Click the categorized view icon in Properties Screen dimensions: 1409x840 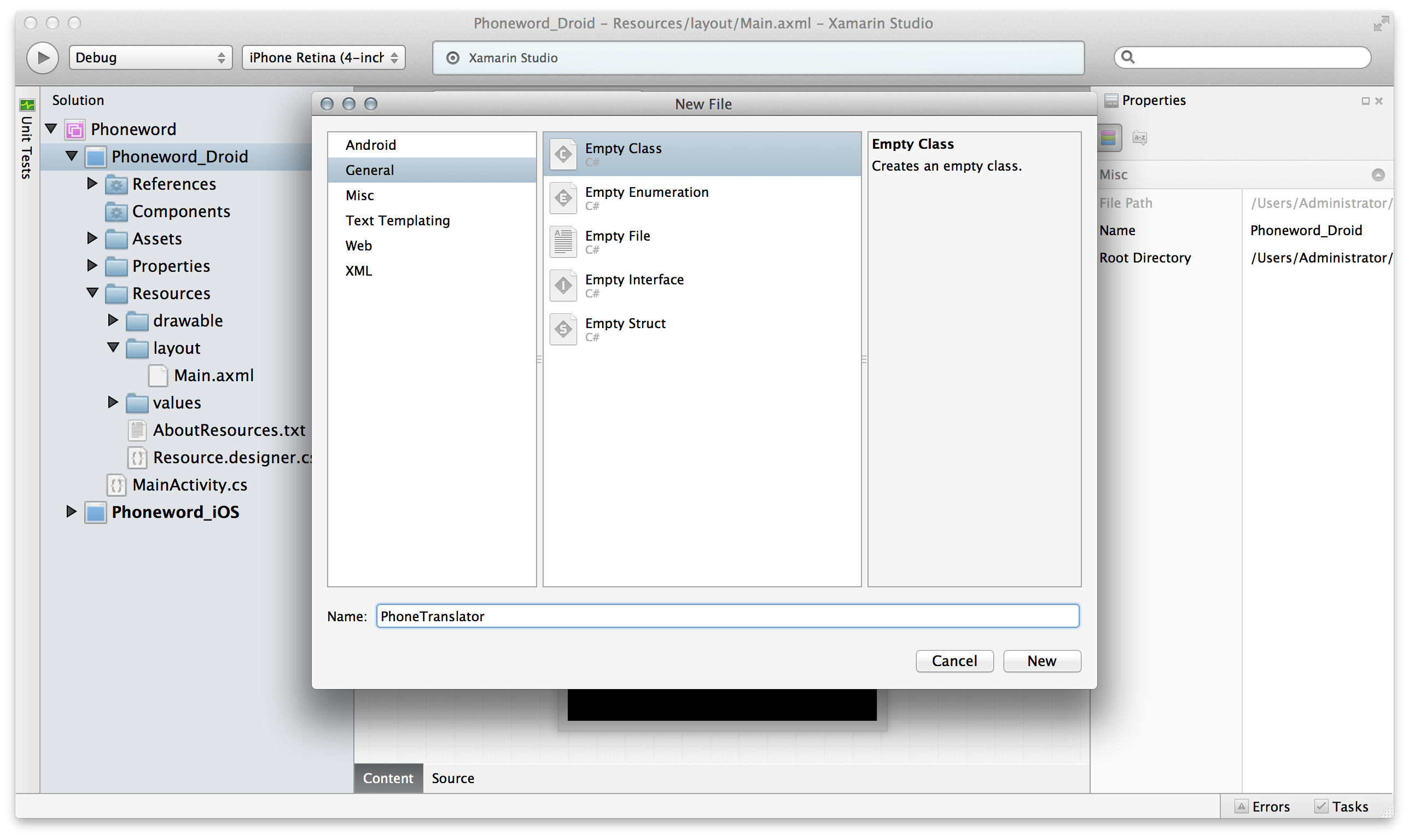click(1108, 138)
